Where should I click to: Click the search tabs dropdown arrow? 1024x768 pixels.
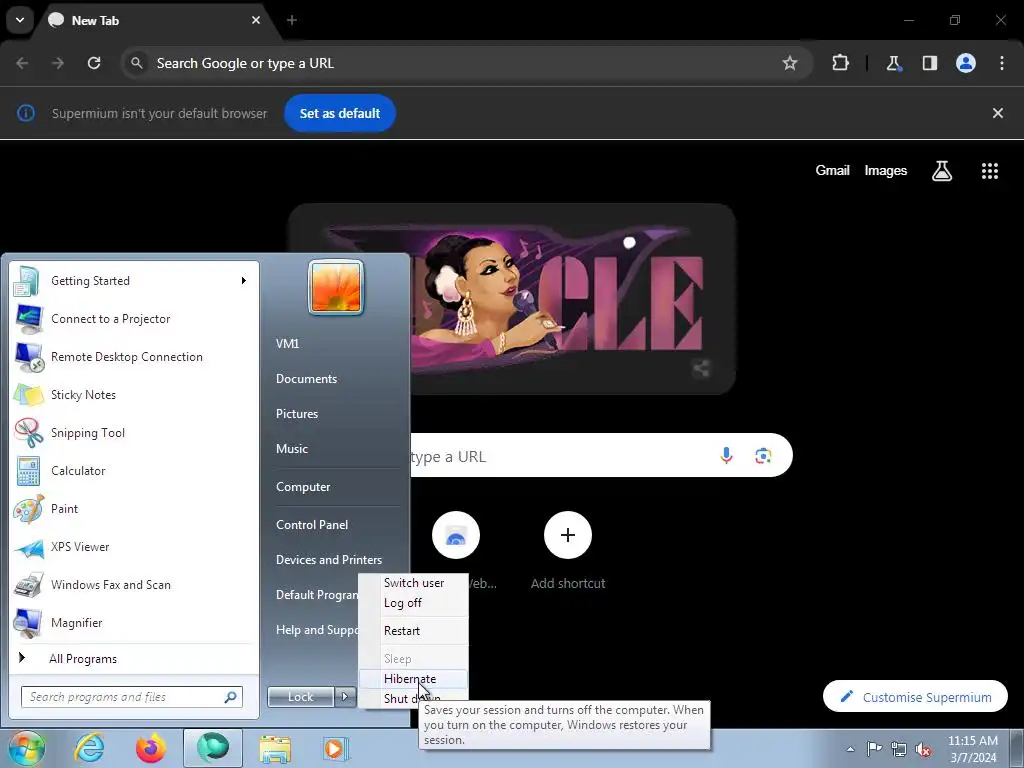pos(20,20)
